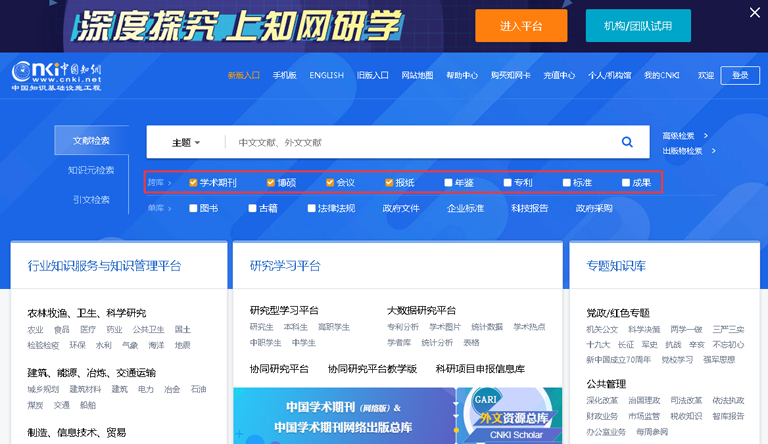Open 政府文件 database link
The height and width of the screenshot is (444, 768).
click(401, 208)
